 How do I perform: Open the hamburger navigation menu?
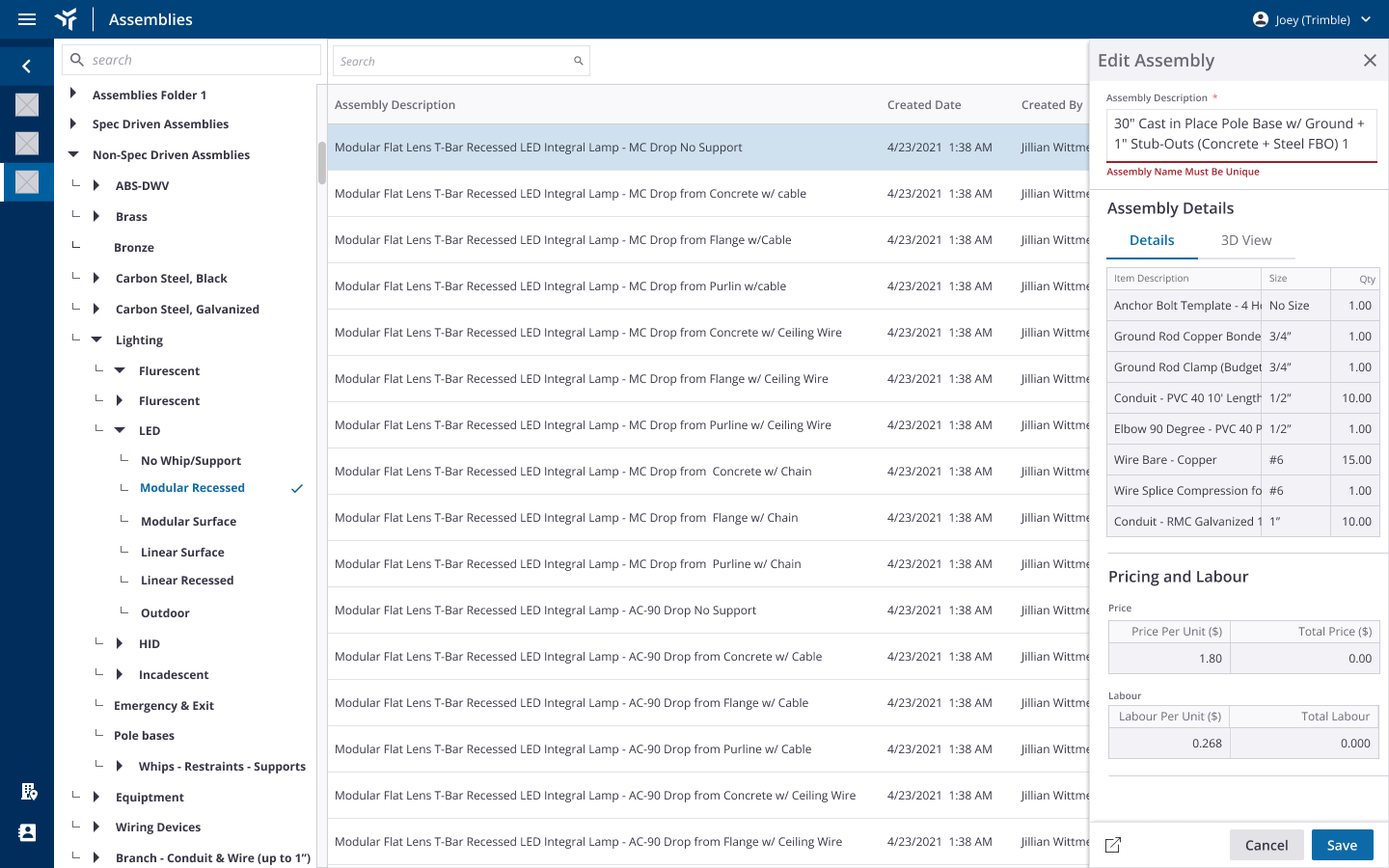pyautogui.click(x=27, y=19)
